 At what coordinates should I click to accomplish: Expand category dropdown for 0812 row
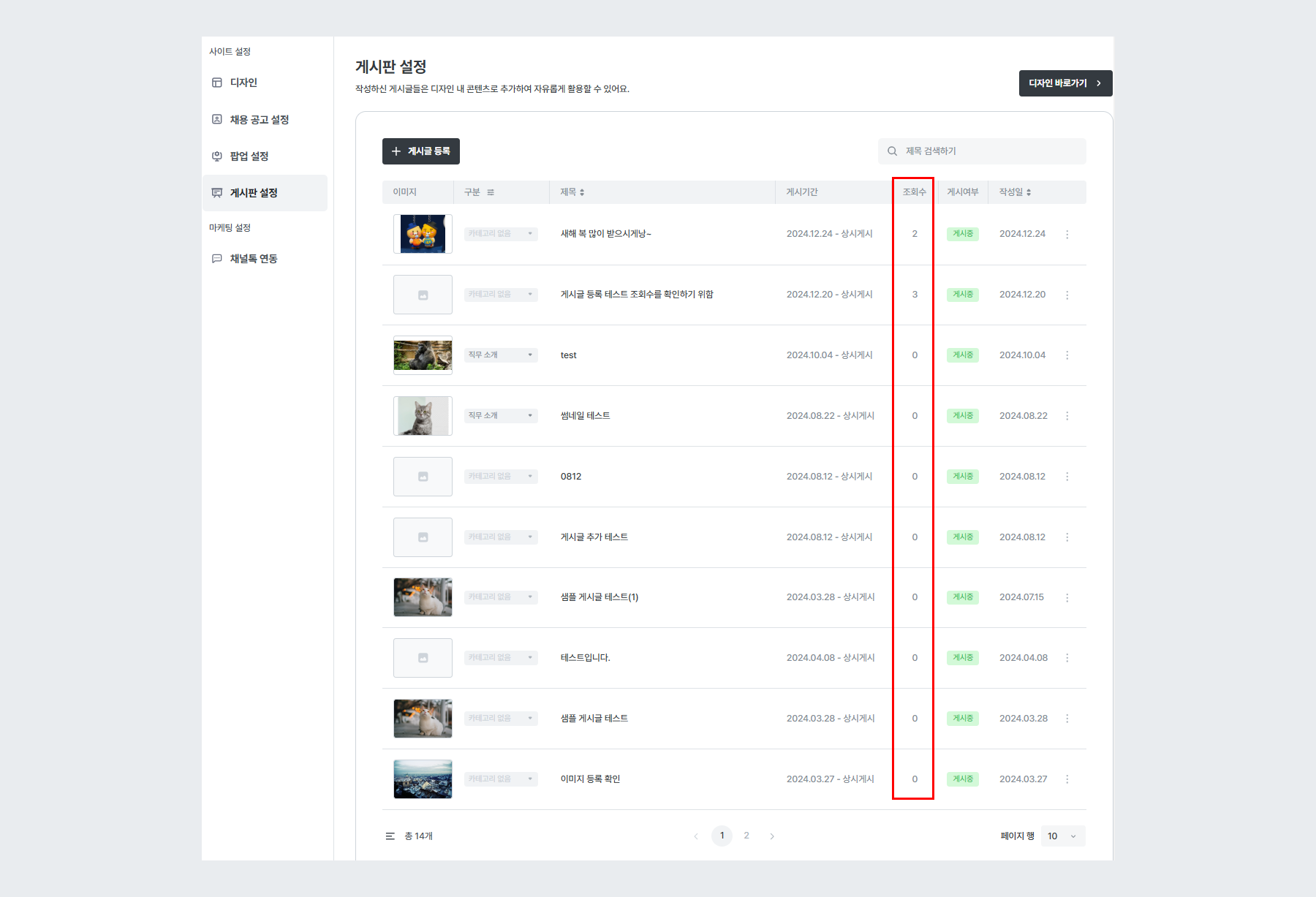coord(501,477)
